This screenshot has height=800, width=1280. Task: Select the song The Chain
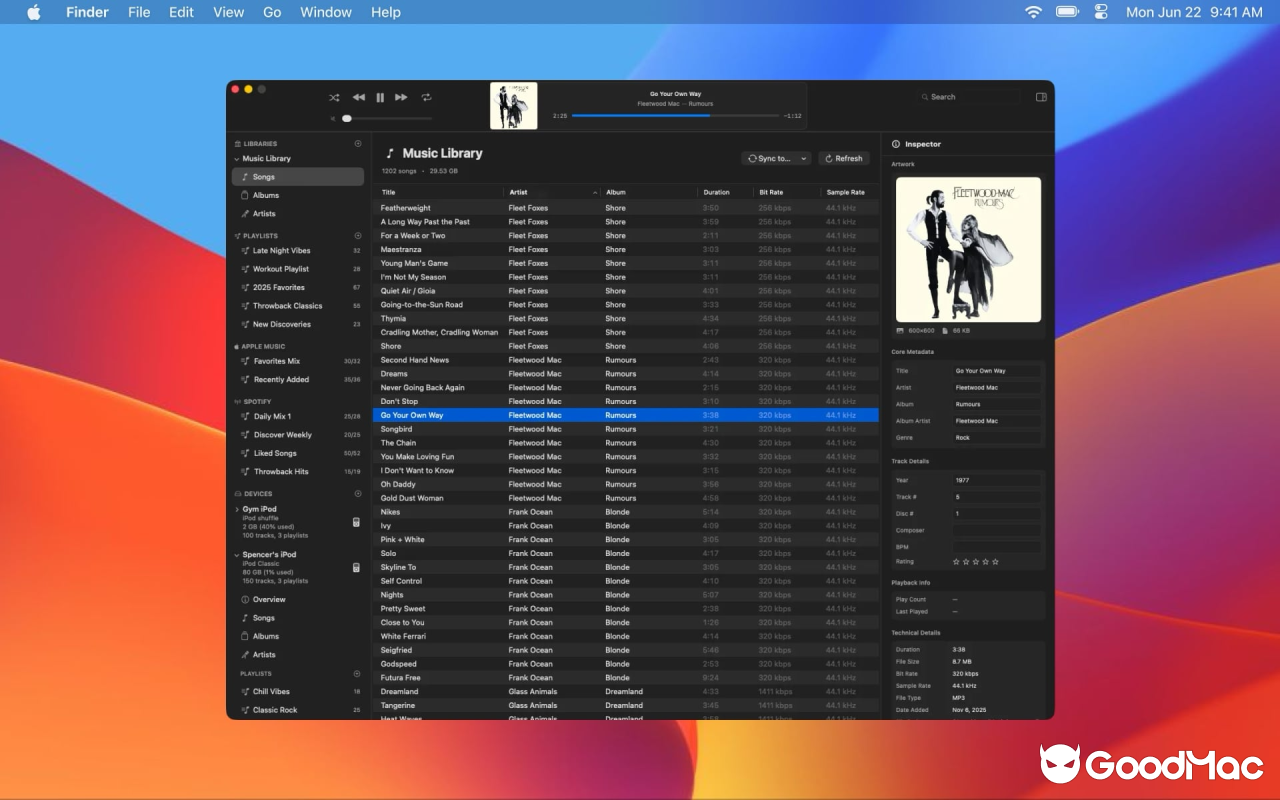[x=626, y=443]
